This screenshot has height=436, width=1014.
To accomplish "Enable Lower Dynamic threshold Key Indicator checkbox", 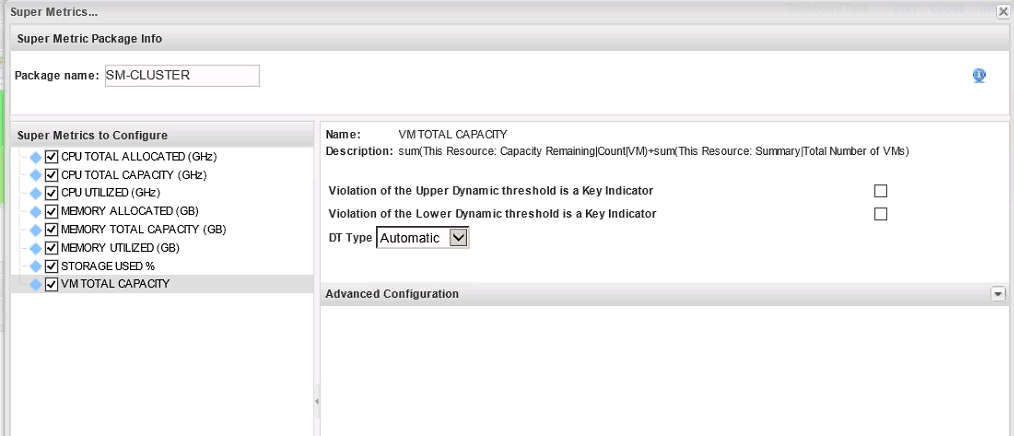I will point(880,214).
